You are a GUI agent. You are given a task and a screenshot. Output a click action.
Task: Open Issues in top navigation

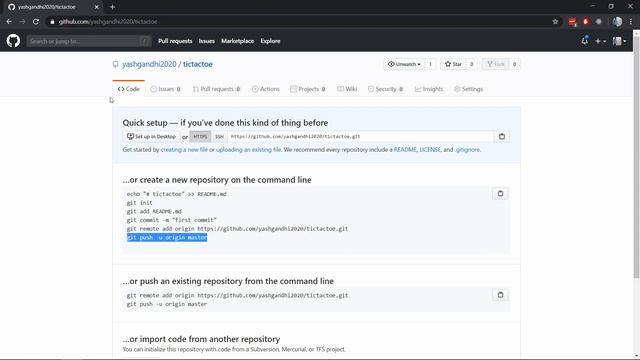tap(207, 41)
